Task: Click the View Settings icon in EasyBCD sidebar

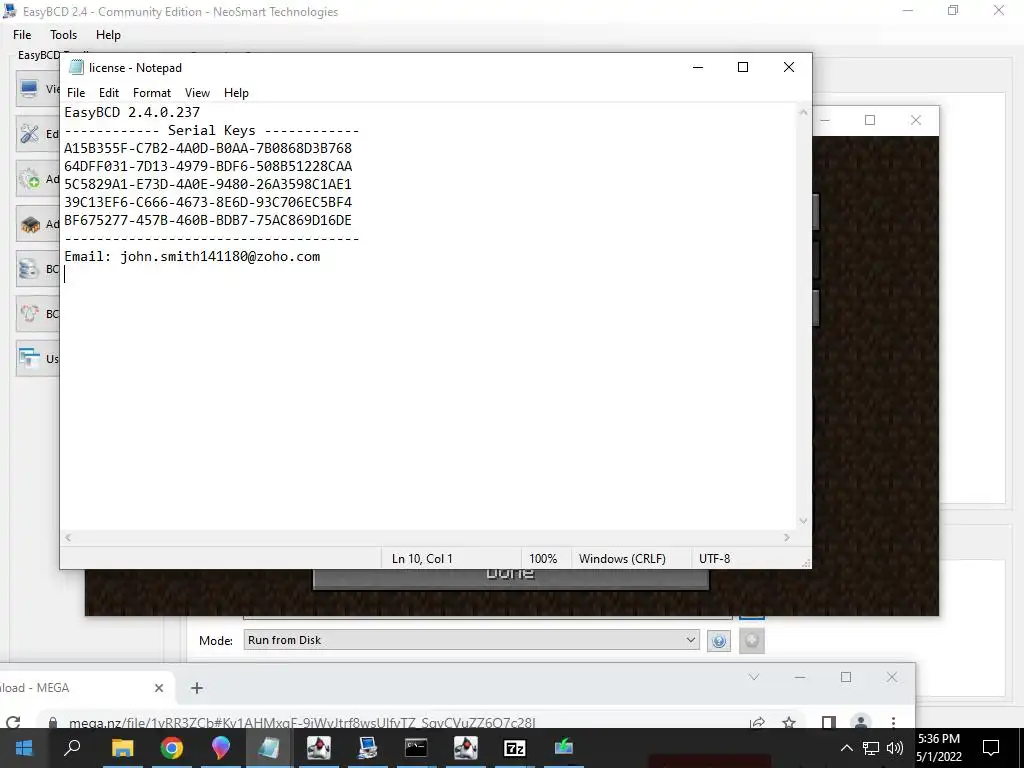Action: point(29,88)
